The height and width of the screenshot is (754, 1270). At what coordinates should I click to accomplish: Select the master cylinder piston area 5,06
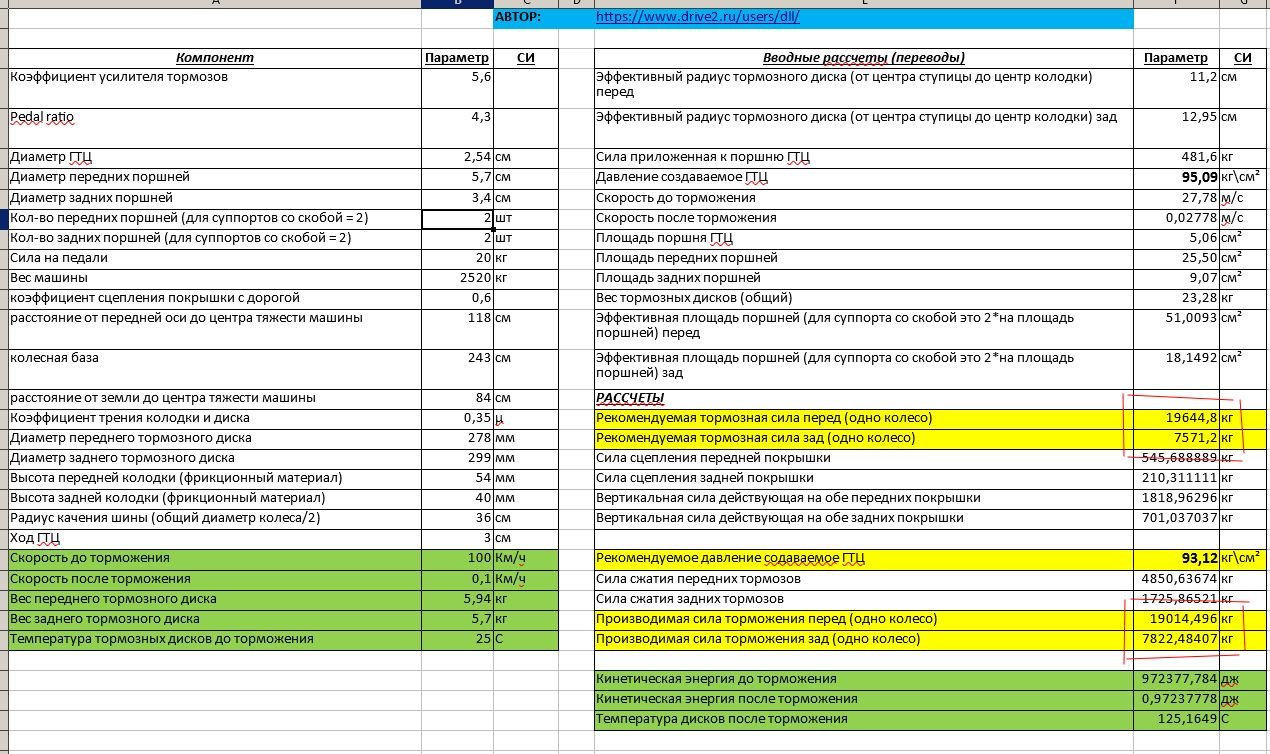pyautogui.click(x=1176, y=238)
